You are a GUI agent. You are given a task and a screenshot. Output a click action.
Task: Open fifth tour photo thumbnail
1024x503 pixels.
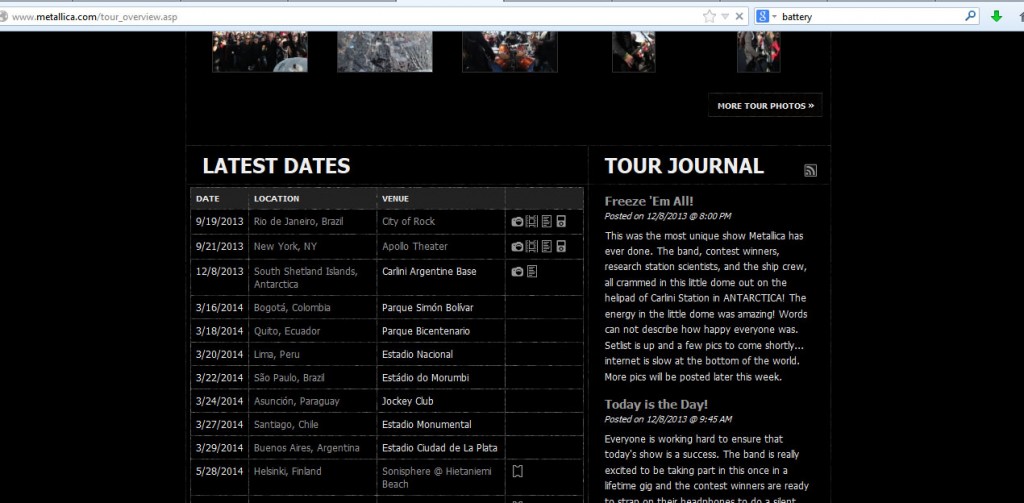pos(759,52)
